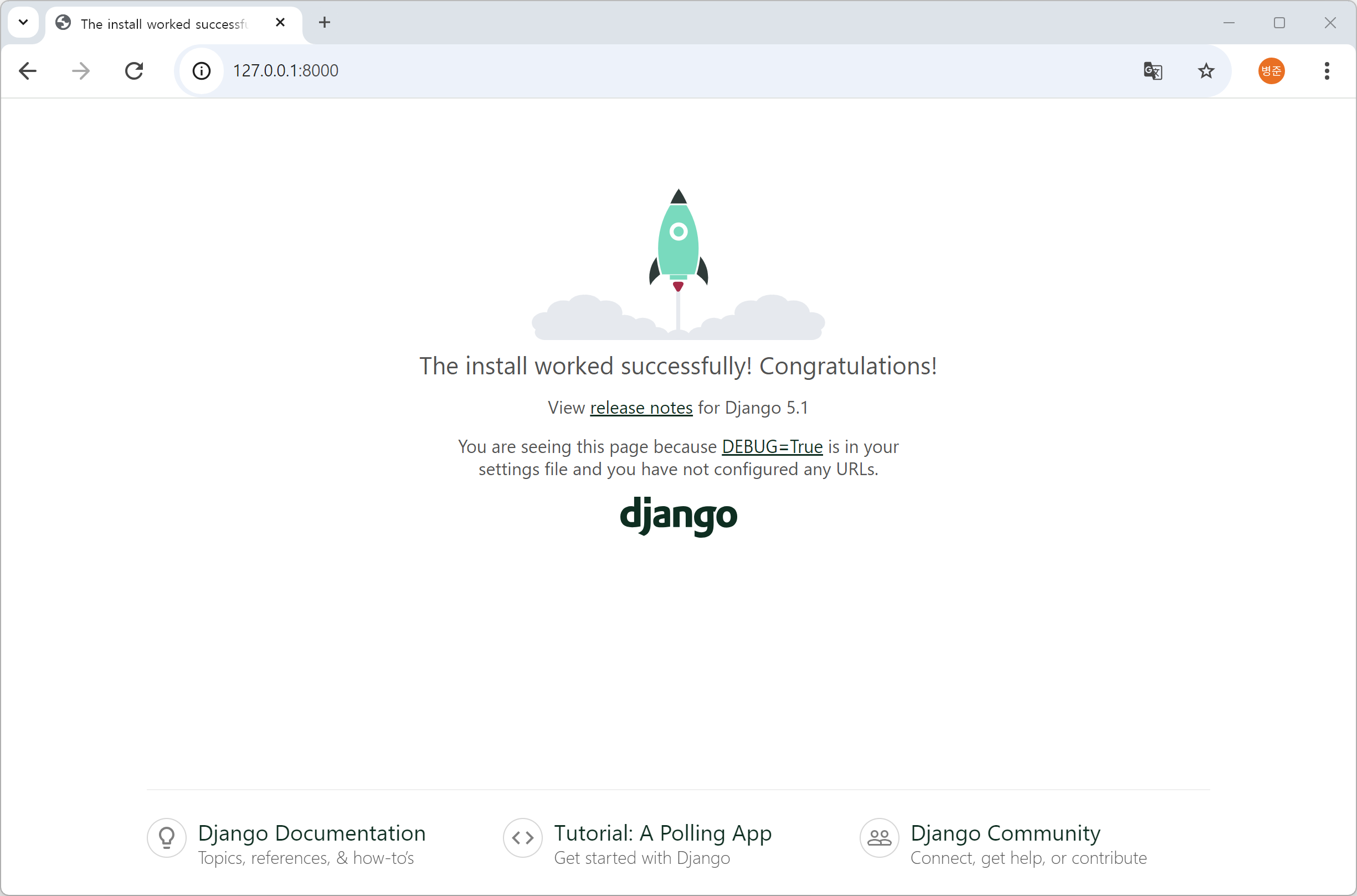Expand the tab search dropdown

(x=23, y=23)
